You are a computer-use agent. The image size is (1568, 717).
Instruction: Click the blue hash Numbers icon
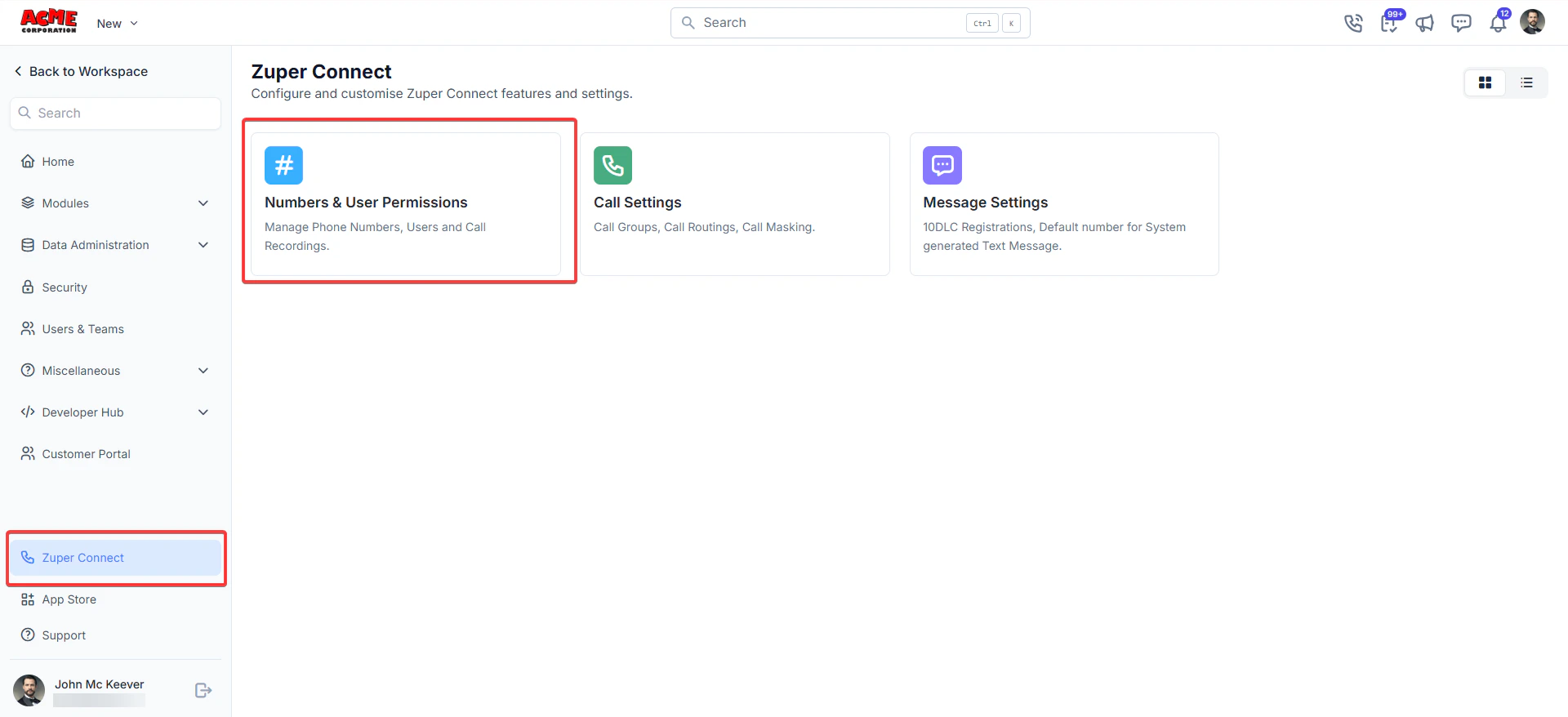tap(283, 166)
